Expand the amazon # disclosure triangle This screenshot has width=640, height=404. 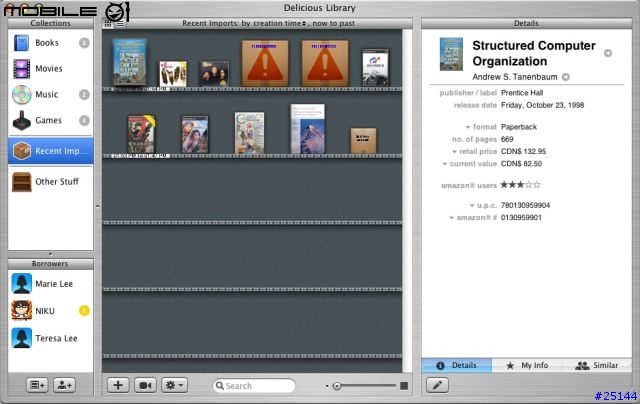click(x=451, y=218)
